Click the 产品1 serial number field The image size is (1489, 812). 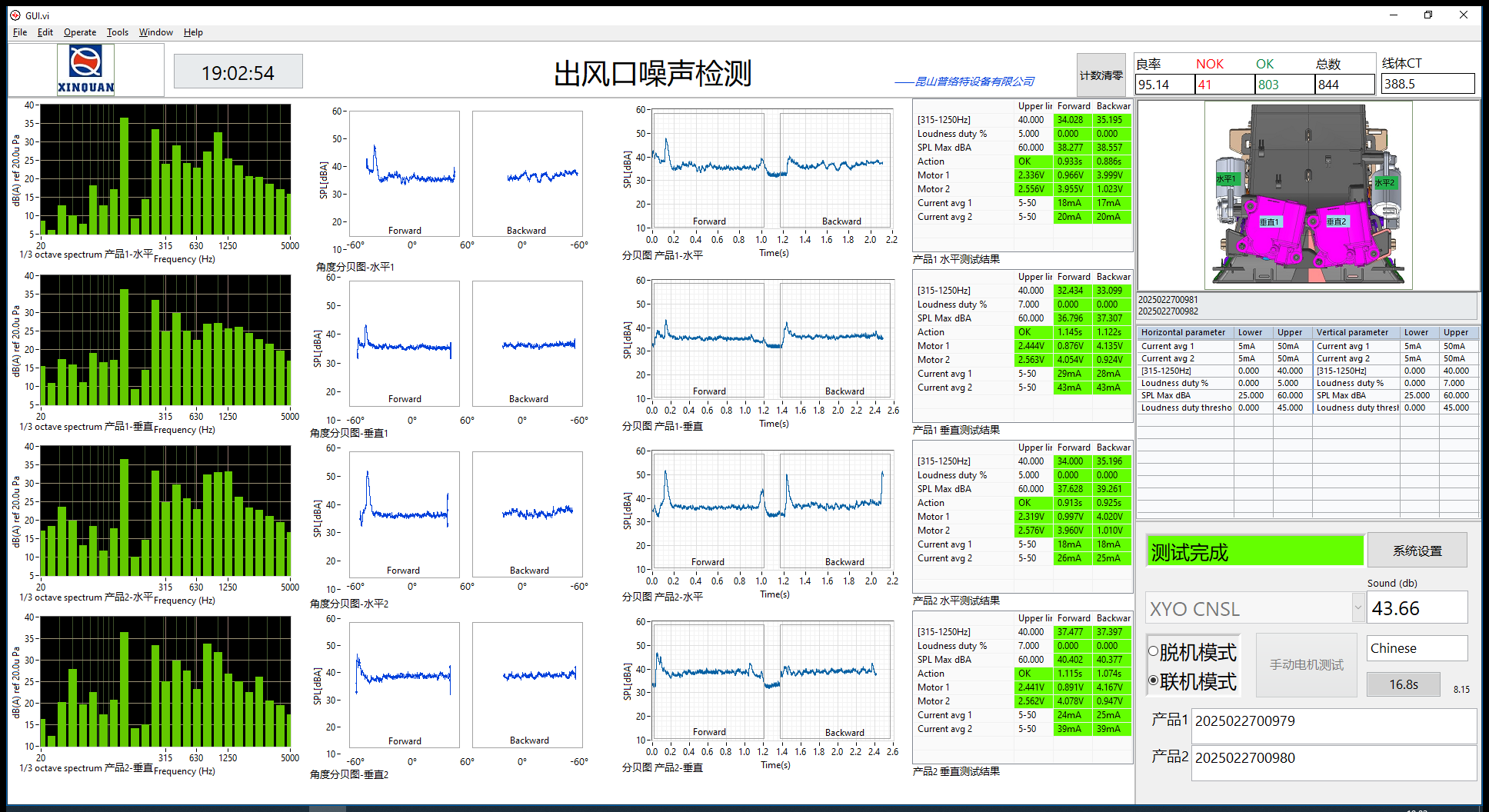coord(1333,721)
